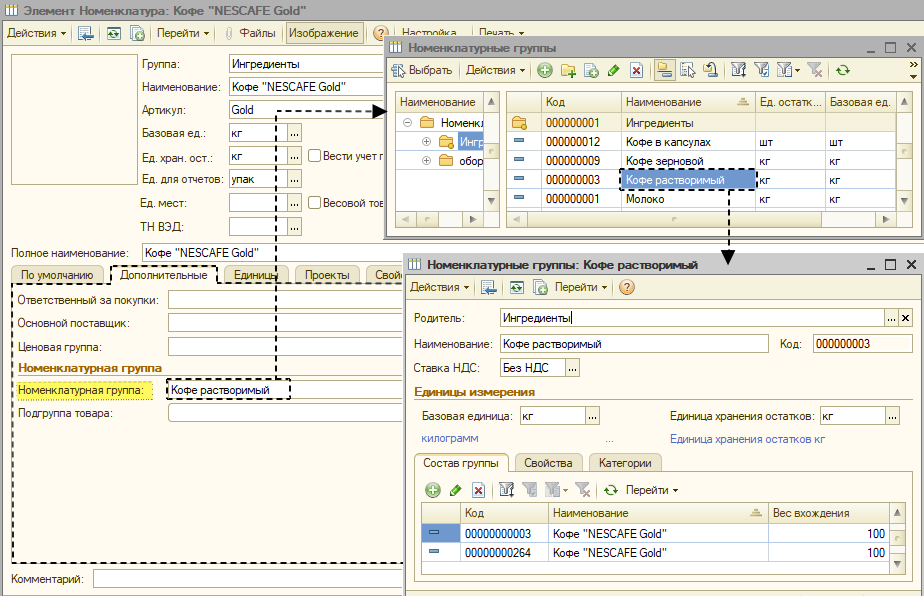
Task: Click the horizontal scrollbar under the groups list
Action: coord(702,219)
